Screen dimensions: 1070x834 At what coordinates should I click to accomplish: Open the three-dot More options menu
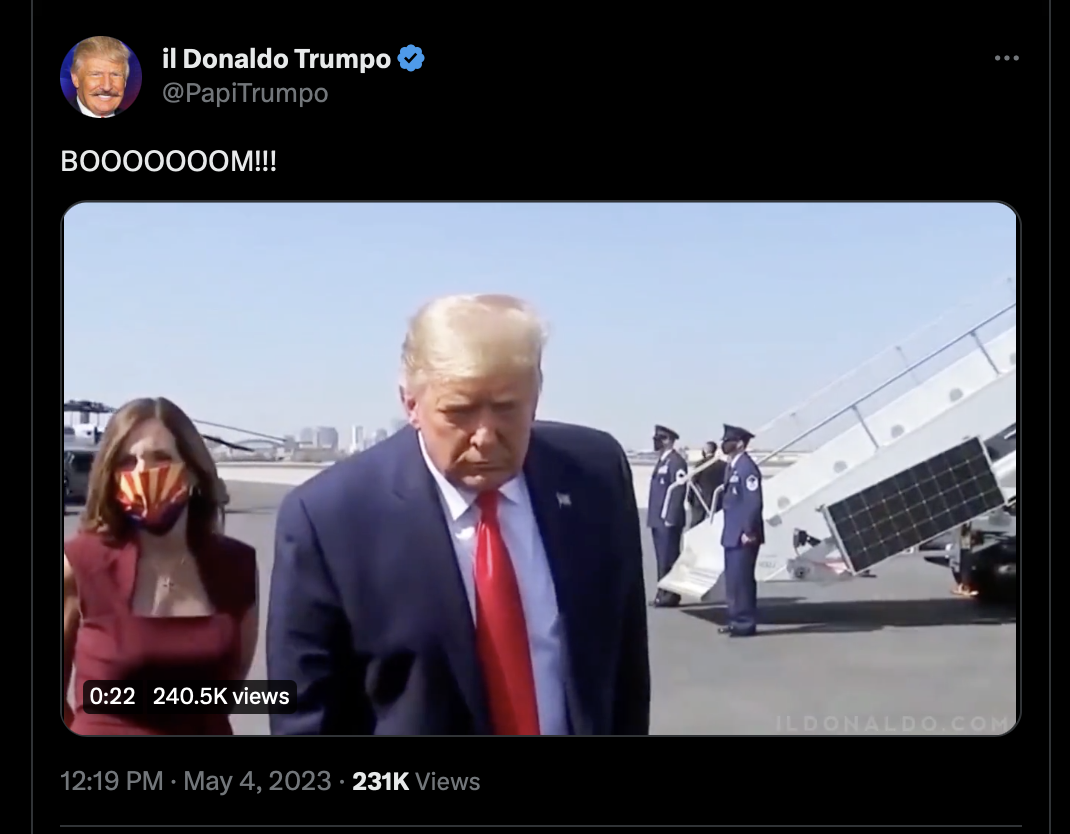(1007, 59)
